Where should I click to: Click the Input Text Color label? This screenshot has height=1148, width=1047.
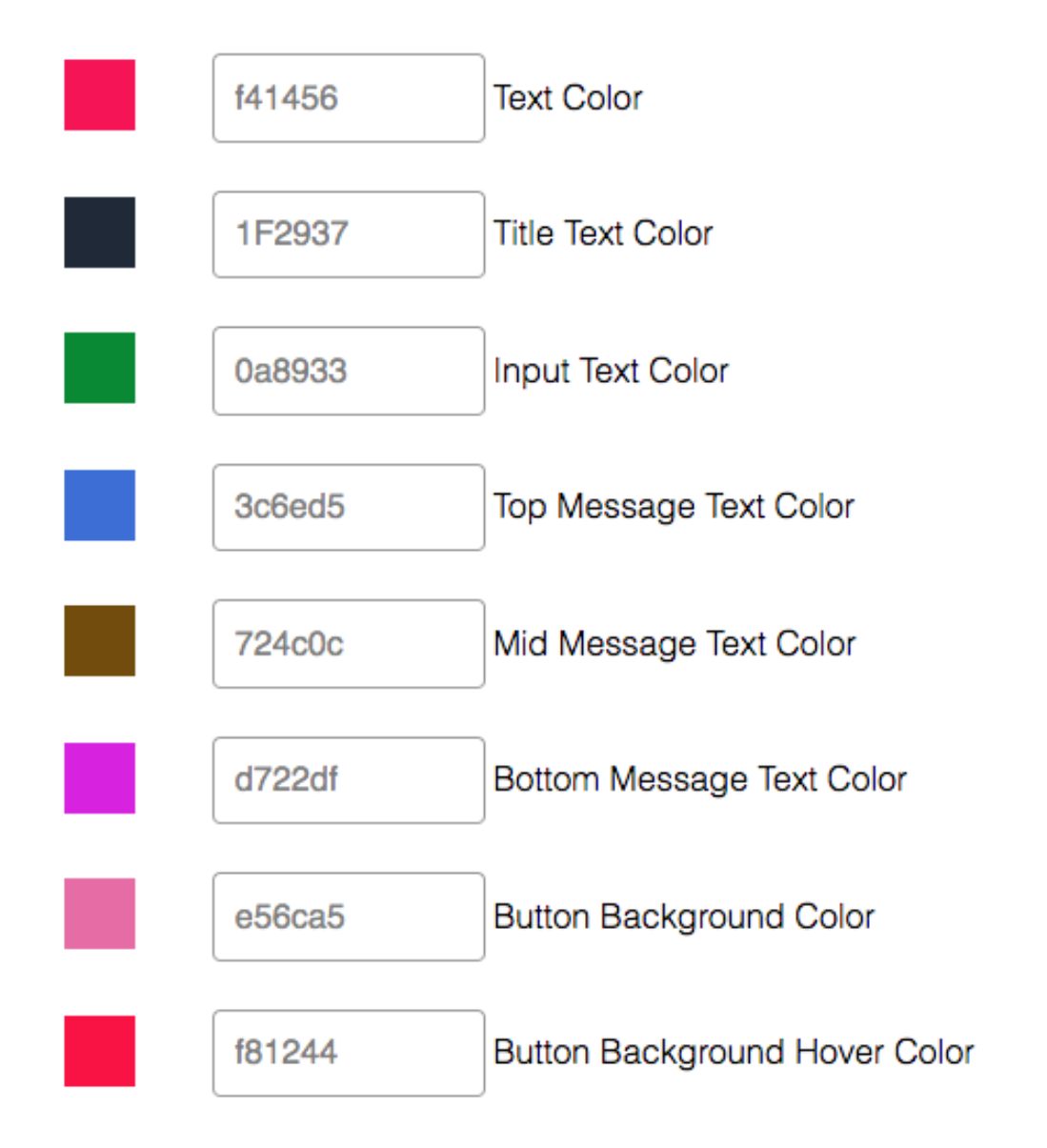click(611, 371)
